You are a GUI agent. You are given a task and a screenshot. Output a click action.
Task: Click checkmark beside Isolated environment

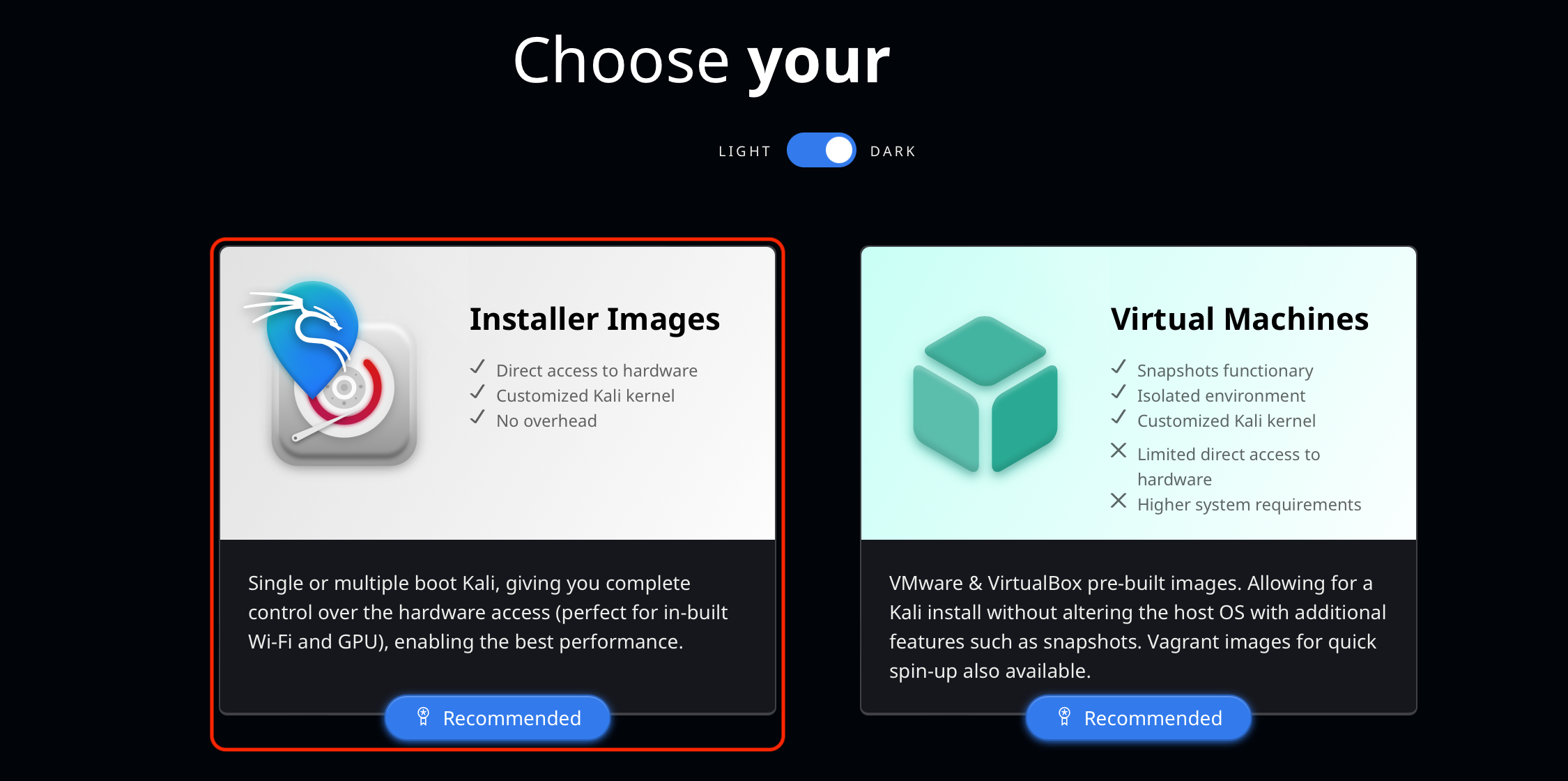point(1119,392)
